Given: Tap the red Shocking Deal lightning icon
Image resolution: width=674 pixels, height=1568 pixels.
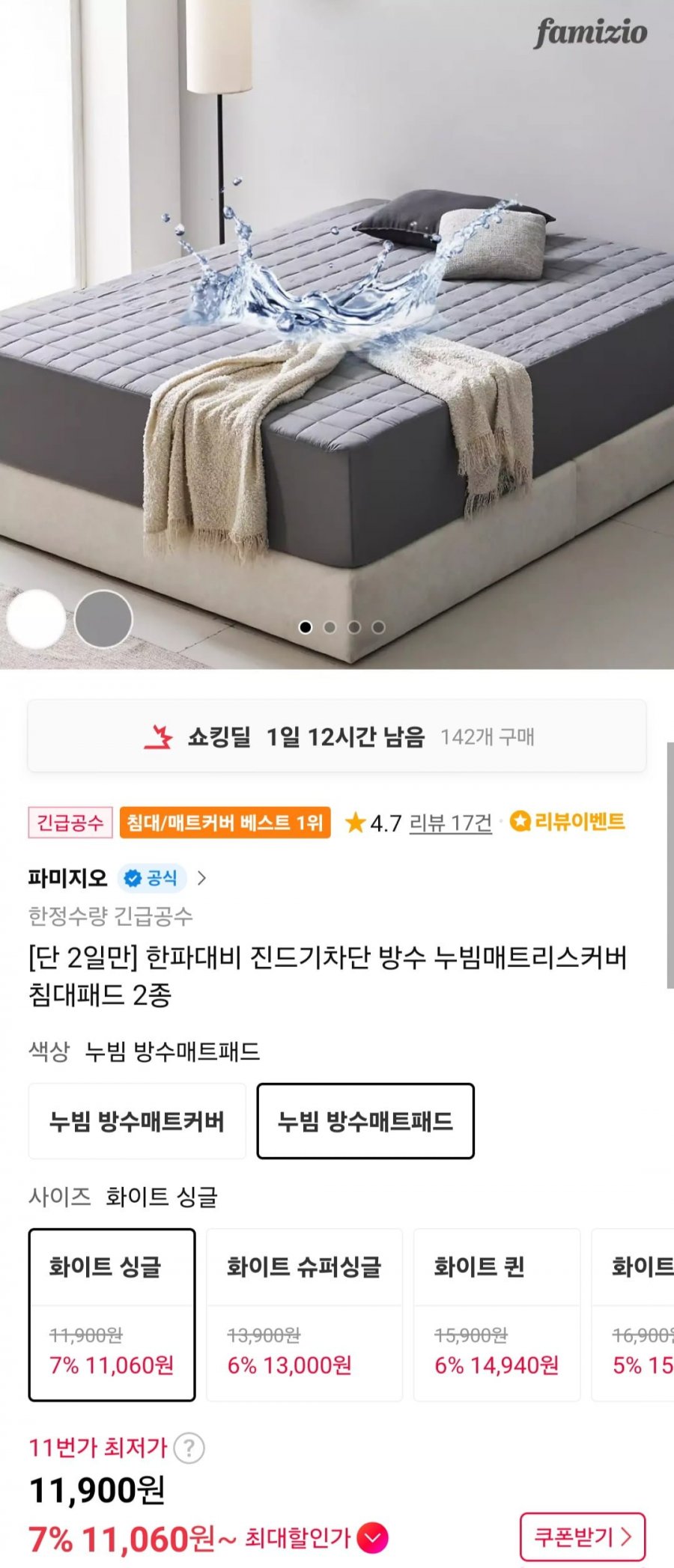Looking at the screenshot, I should 158,737.
